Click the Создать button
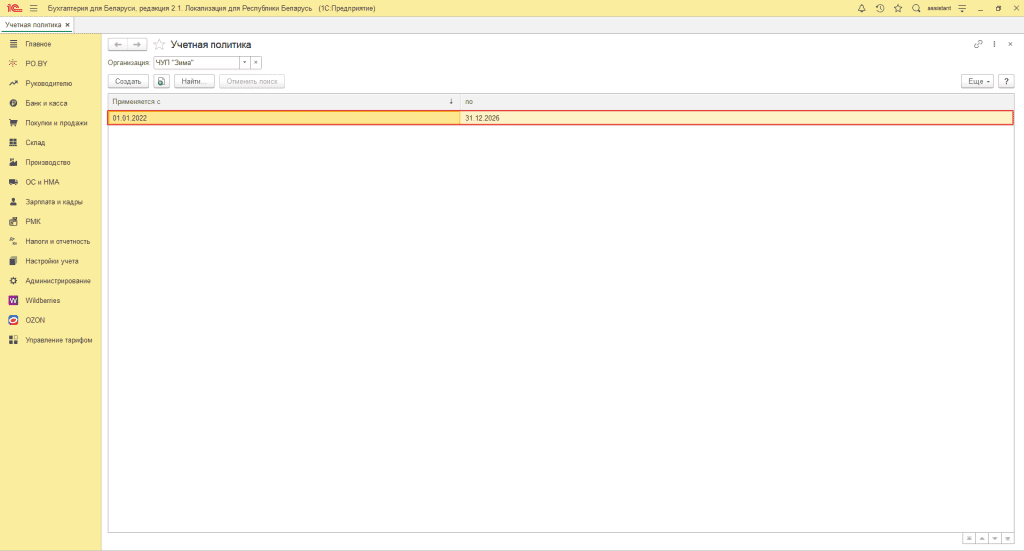The height and width of the screenshot is (551, 1024). pyautogui.click(x=128, y=81)
